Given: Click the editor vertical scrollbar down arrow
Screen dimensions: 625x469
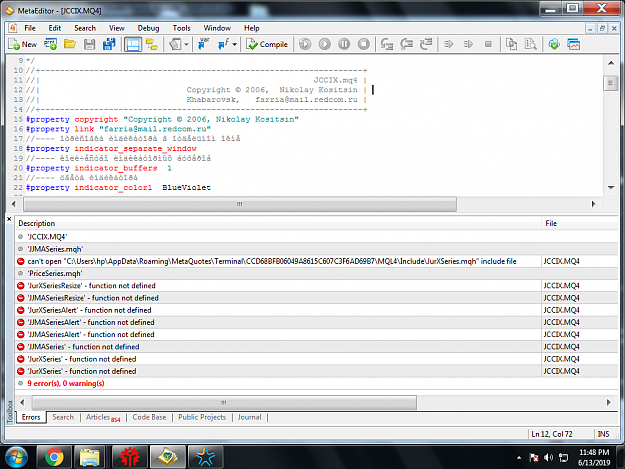Looking at the screenshot, I should point(611,187).
